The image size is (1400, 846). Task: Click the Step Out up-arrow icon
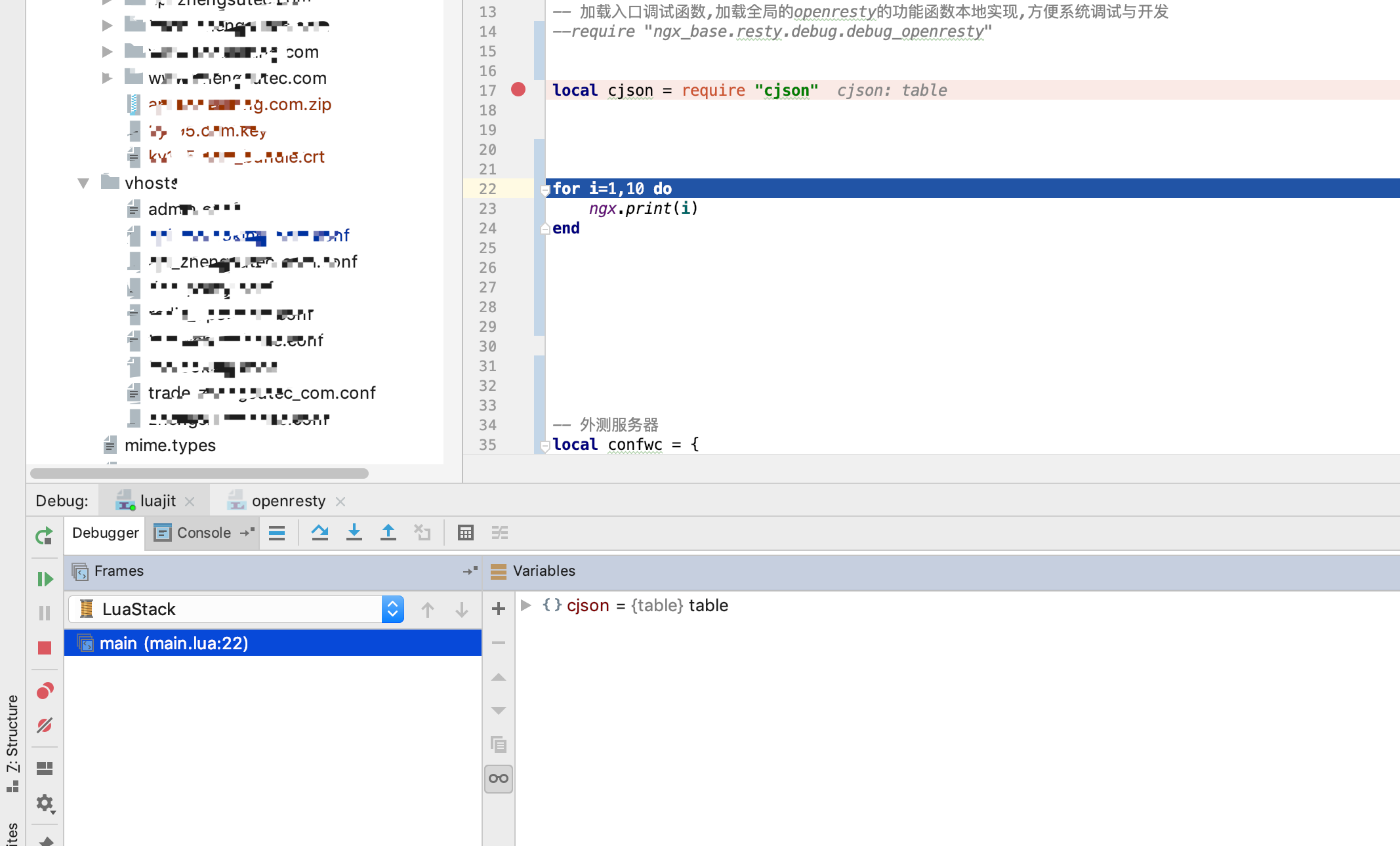(x=388, y=533)
